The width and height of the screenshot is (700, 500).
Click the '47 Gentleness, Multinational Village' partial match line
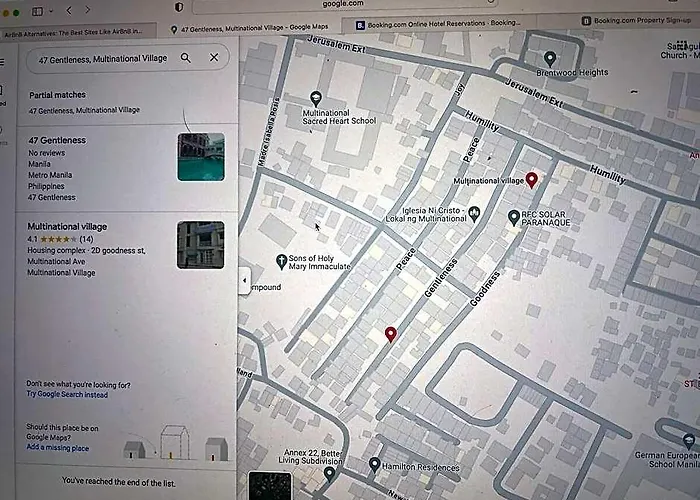pos(84,110)
